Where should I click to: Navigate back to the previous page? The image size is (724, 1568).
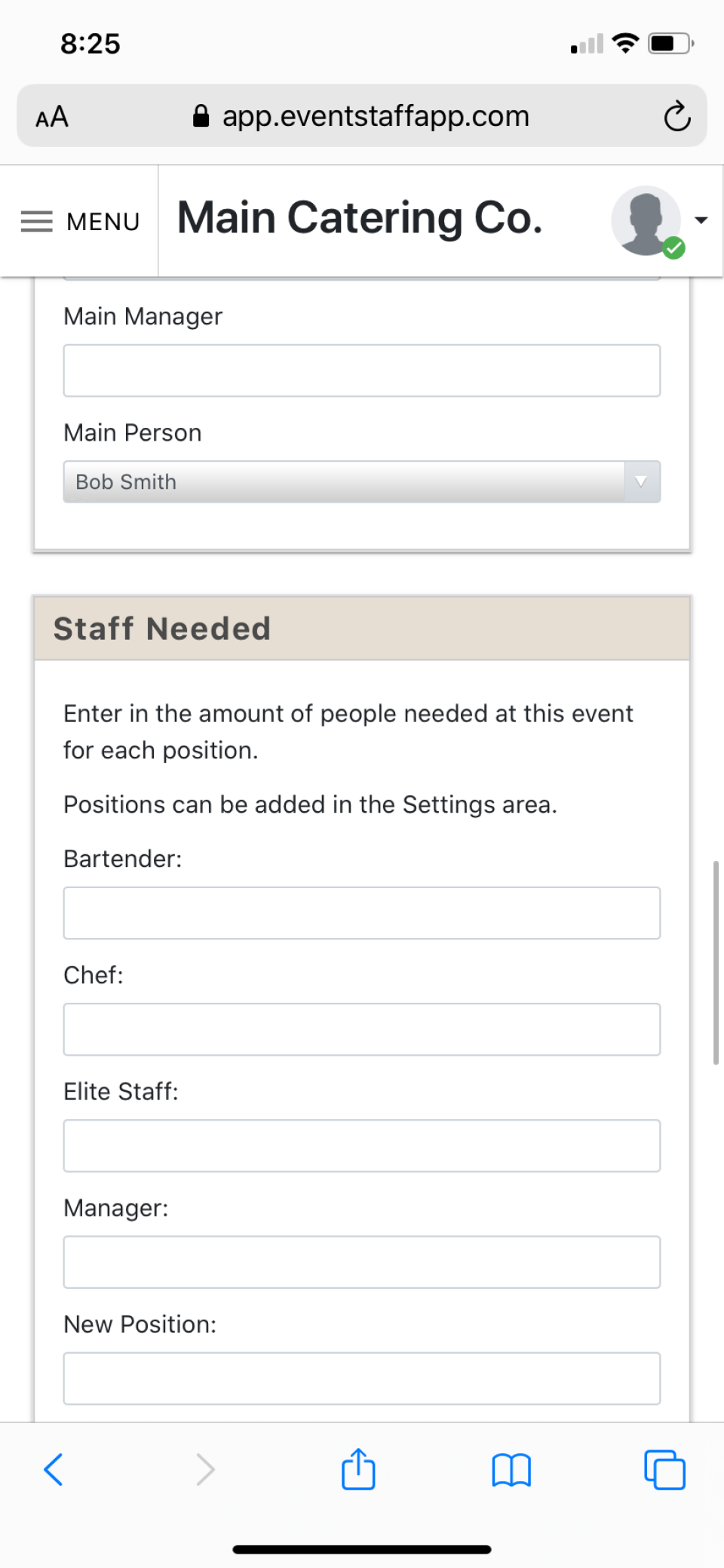(52, 1469)
